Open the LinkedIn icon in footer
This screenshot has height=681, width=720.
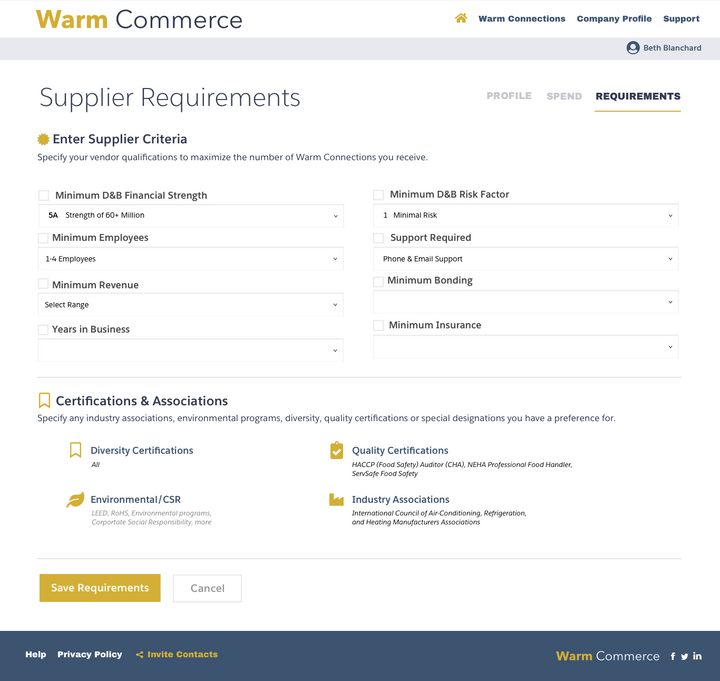click(697, 656)
